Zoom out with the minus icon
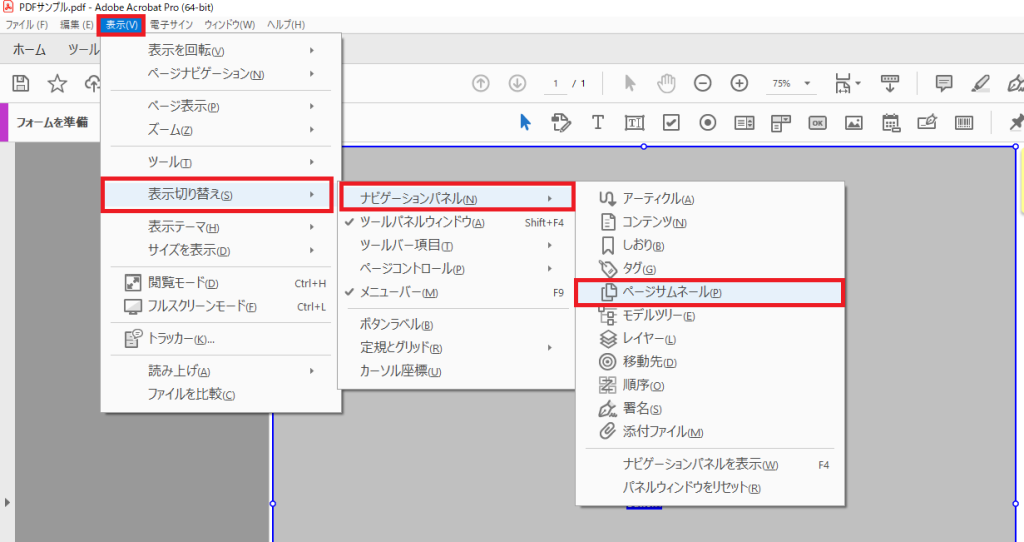The height and width of the screenshot is (542, 1024). coord(703,84)
